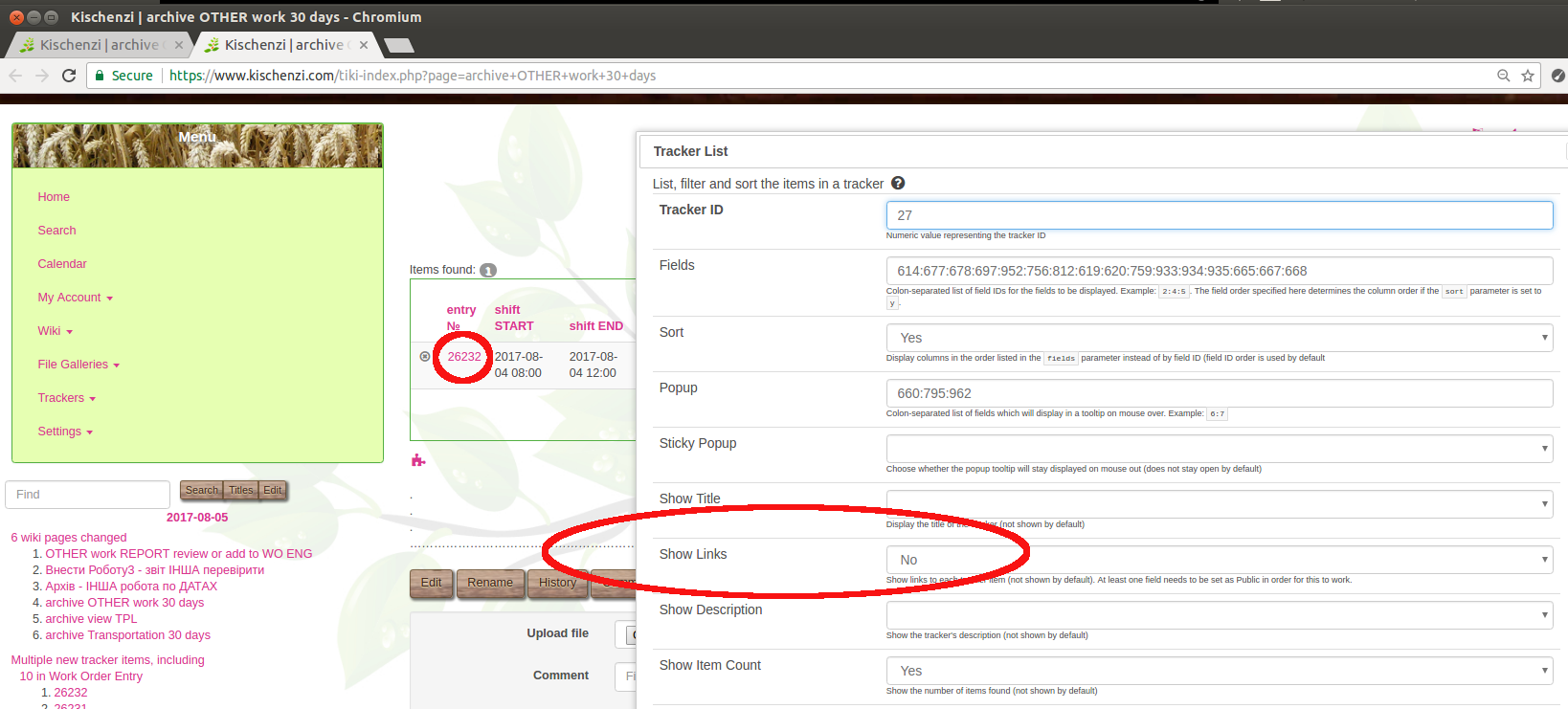Viewport: 1568px width, 709px height.
Task: Click the Secure padlock icon
Action: tap(100, 76)
